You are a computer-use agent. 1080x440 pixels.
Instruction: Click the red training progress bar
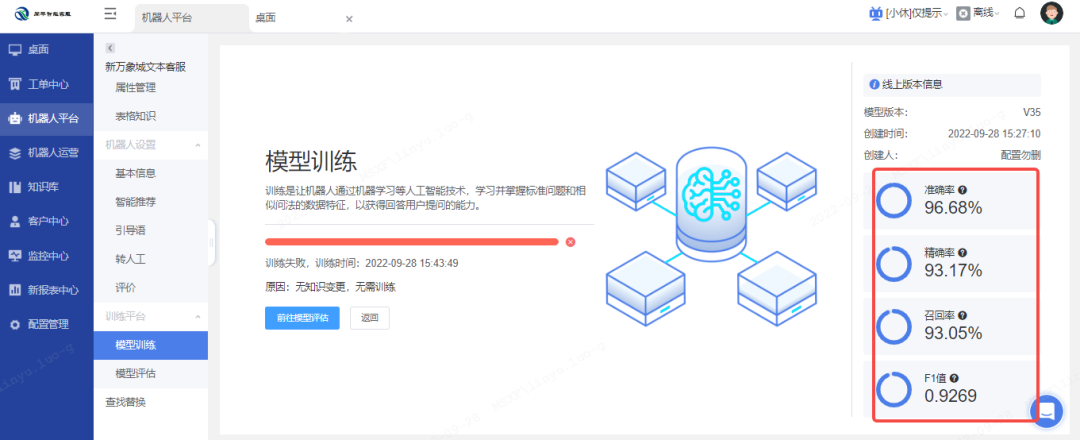coord(411,242)
